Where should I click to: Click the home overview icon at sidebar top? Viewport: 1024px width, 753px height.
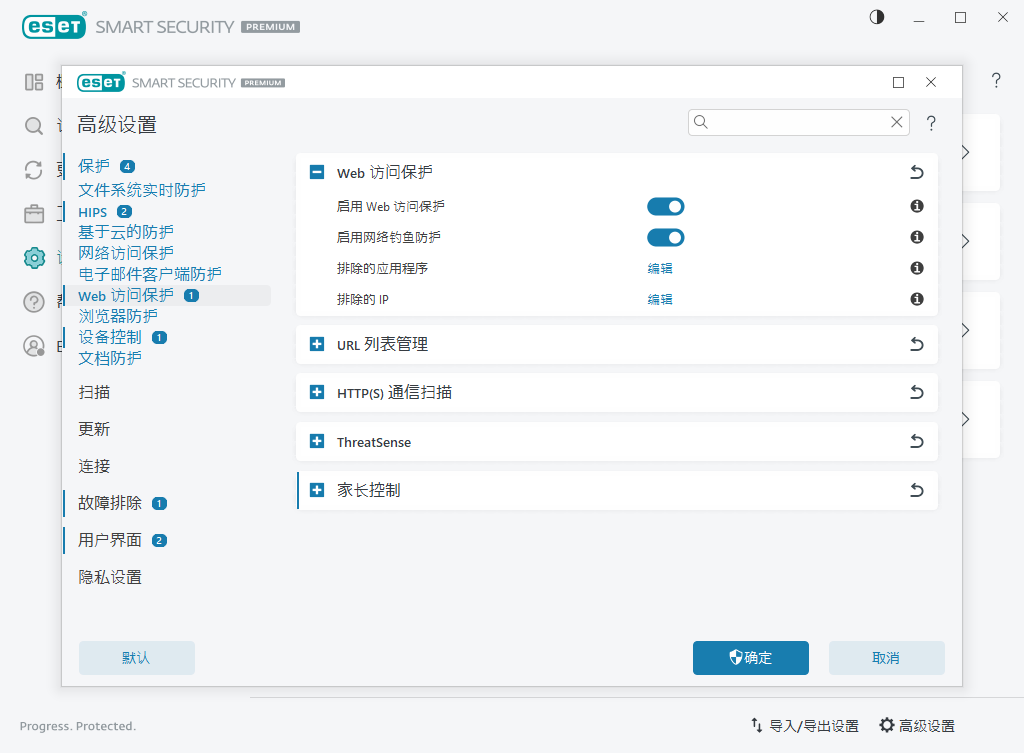[x=34, y=82]
